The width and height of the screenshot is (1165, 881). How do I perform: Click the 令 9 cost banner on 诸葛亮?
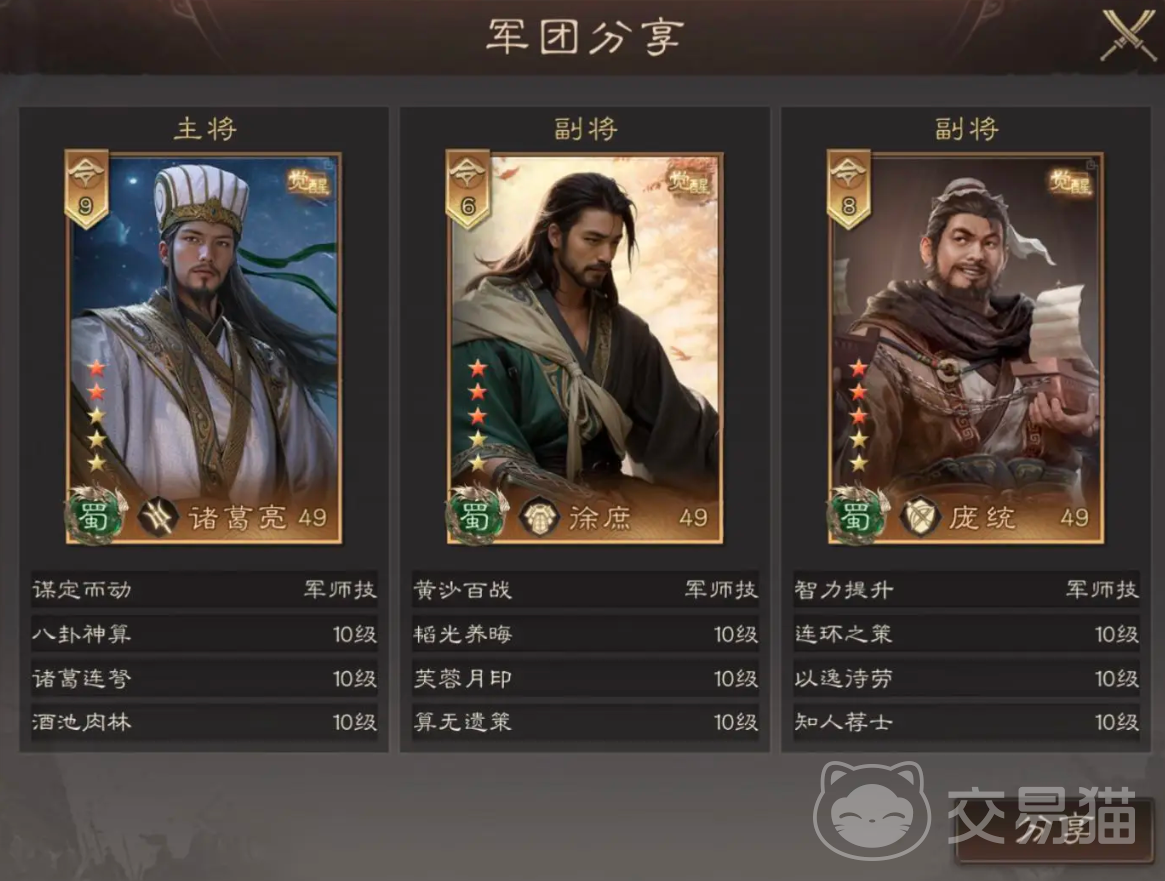87,188
